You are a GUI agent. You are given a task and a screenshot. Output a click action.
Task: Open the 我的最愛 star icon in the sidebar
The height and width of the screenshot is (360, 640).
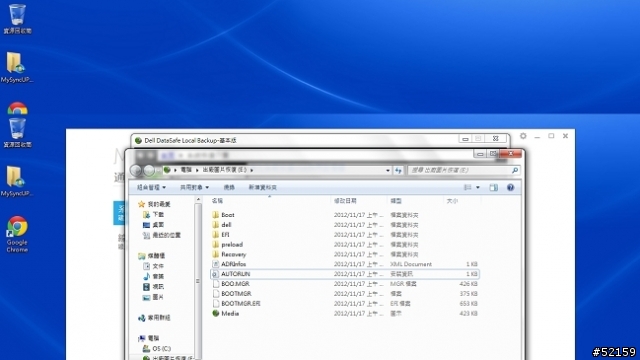(x=142, y=204)
